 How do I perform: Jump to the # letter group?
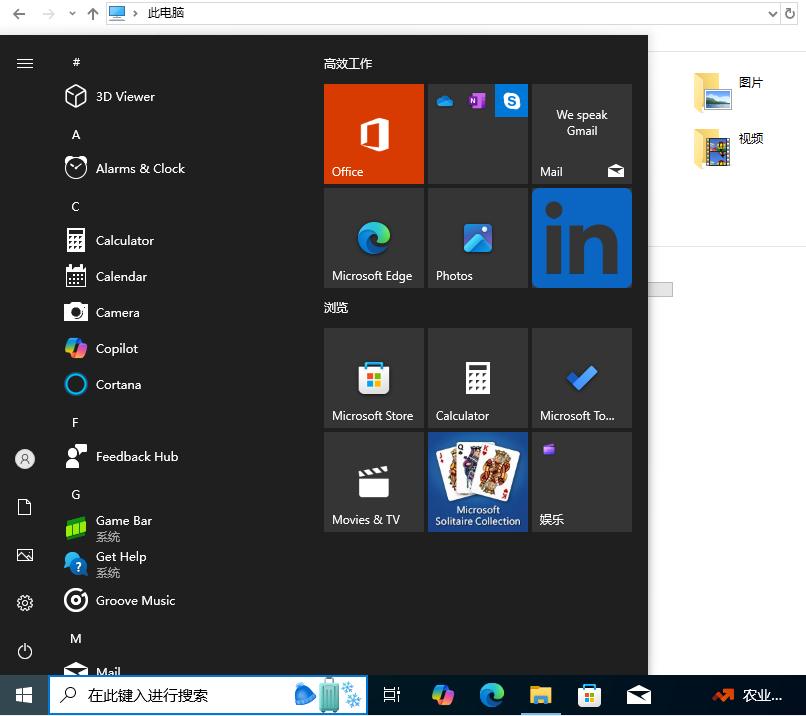click(x=76, y=62)
